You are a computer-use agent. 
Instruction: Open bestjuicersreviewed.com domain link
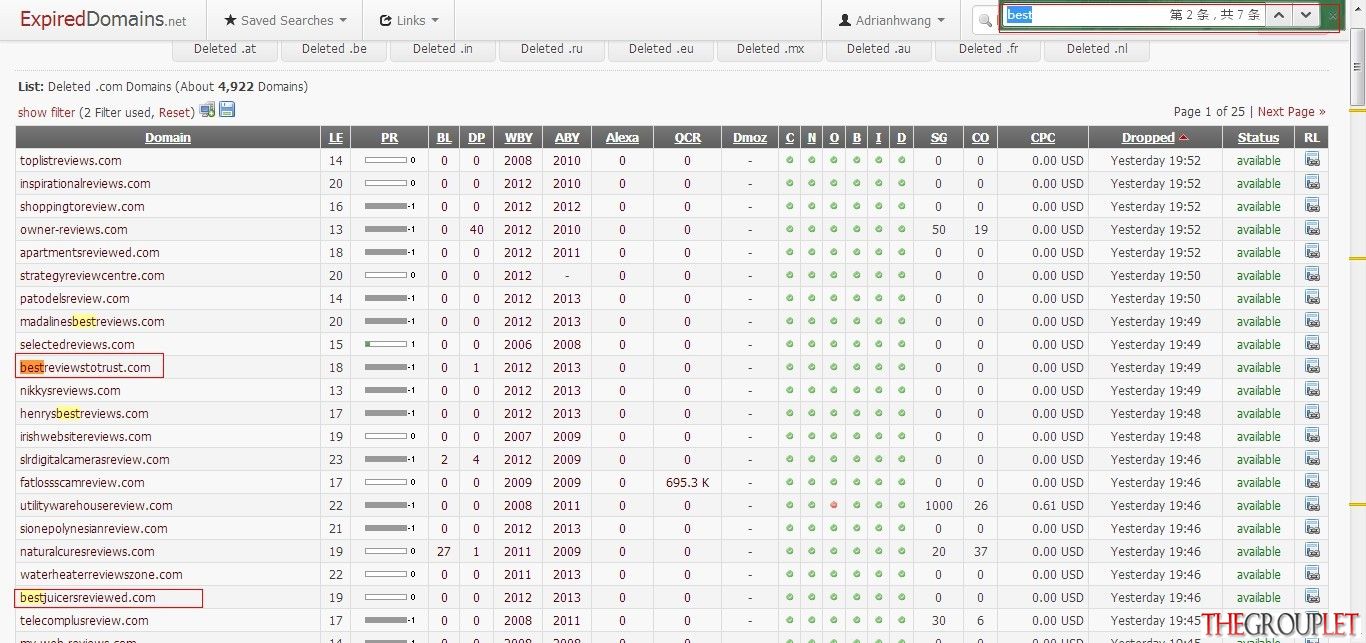tap(88, 597)
